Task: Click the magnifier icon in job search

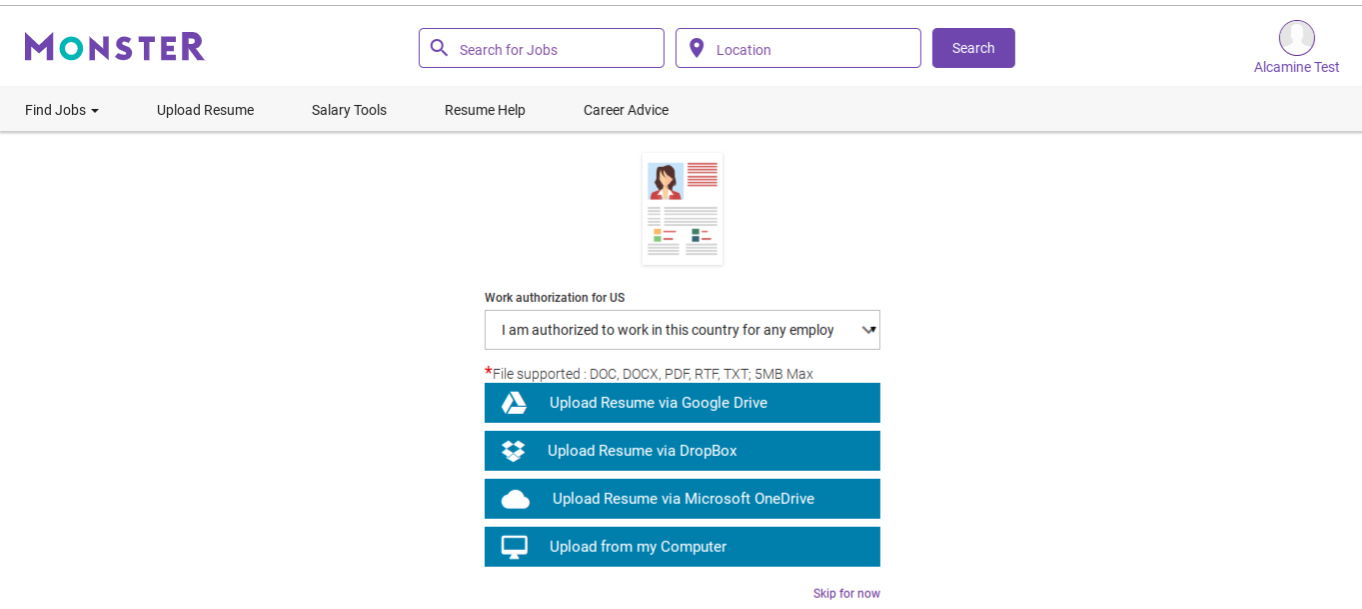Action: point(439,48)
